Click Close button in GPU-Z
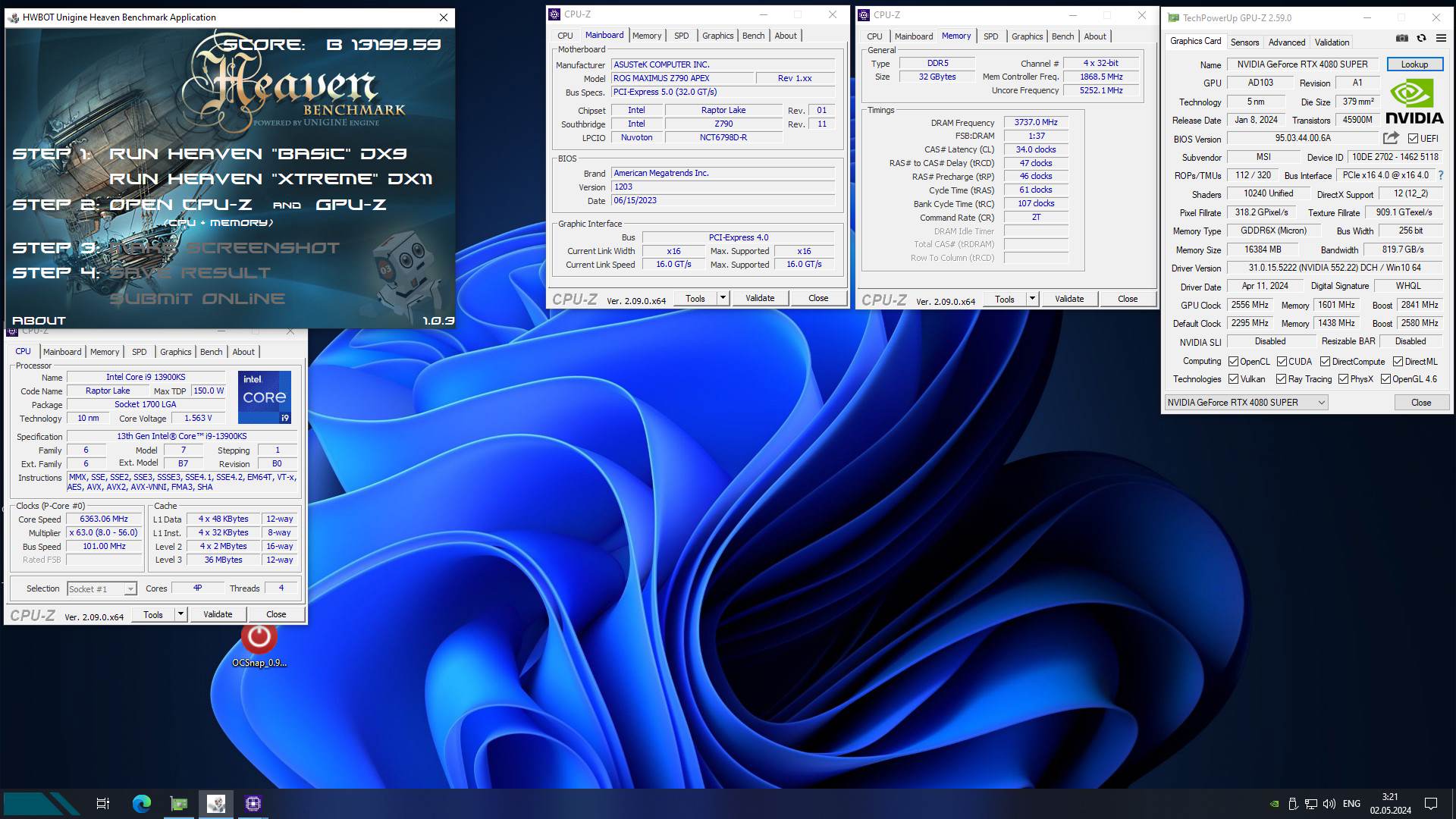The image size is (1456, 819). [1421, 403]
